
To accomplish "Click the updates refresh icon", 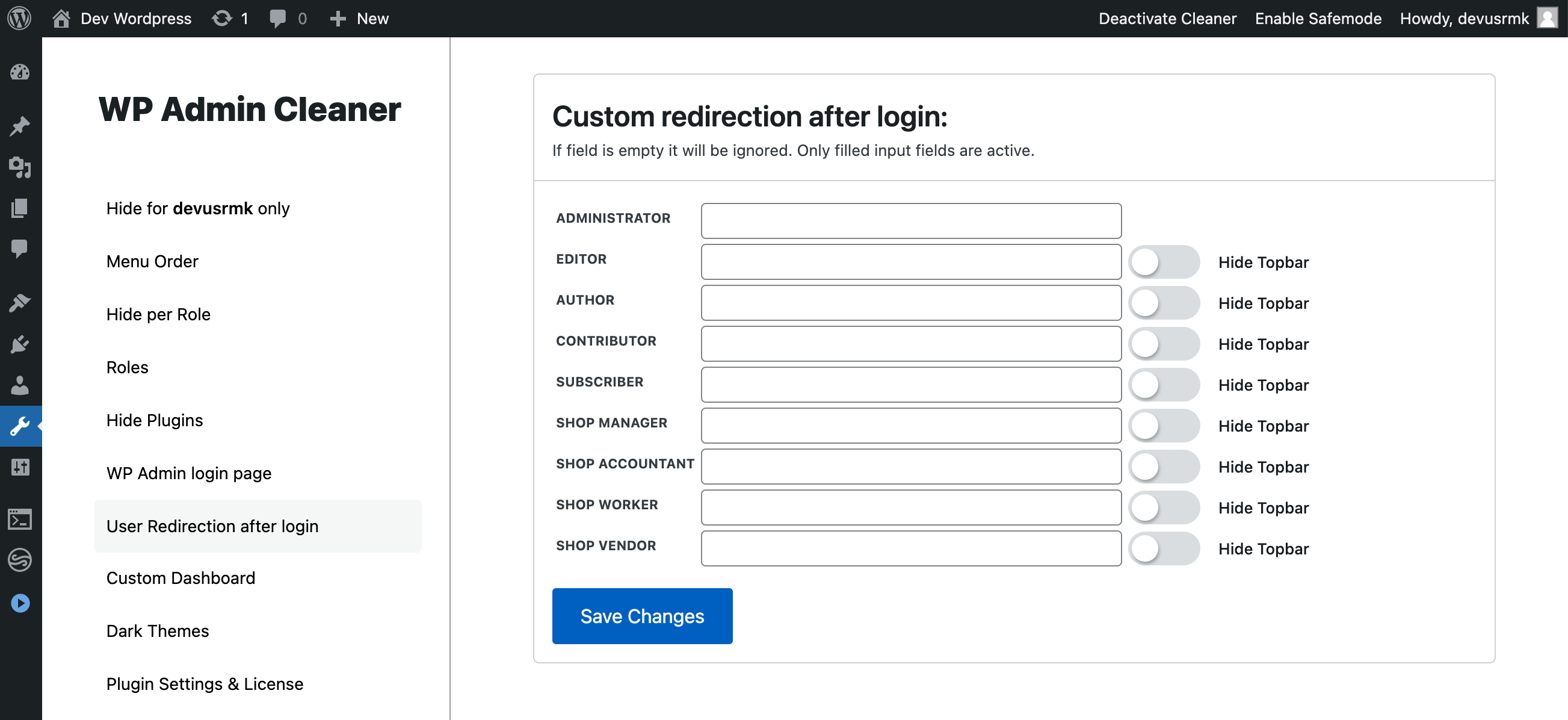I will tap(221, 18).
